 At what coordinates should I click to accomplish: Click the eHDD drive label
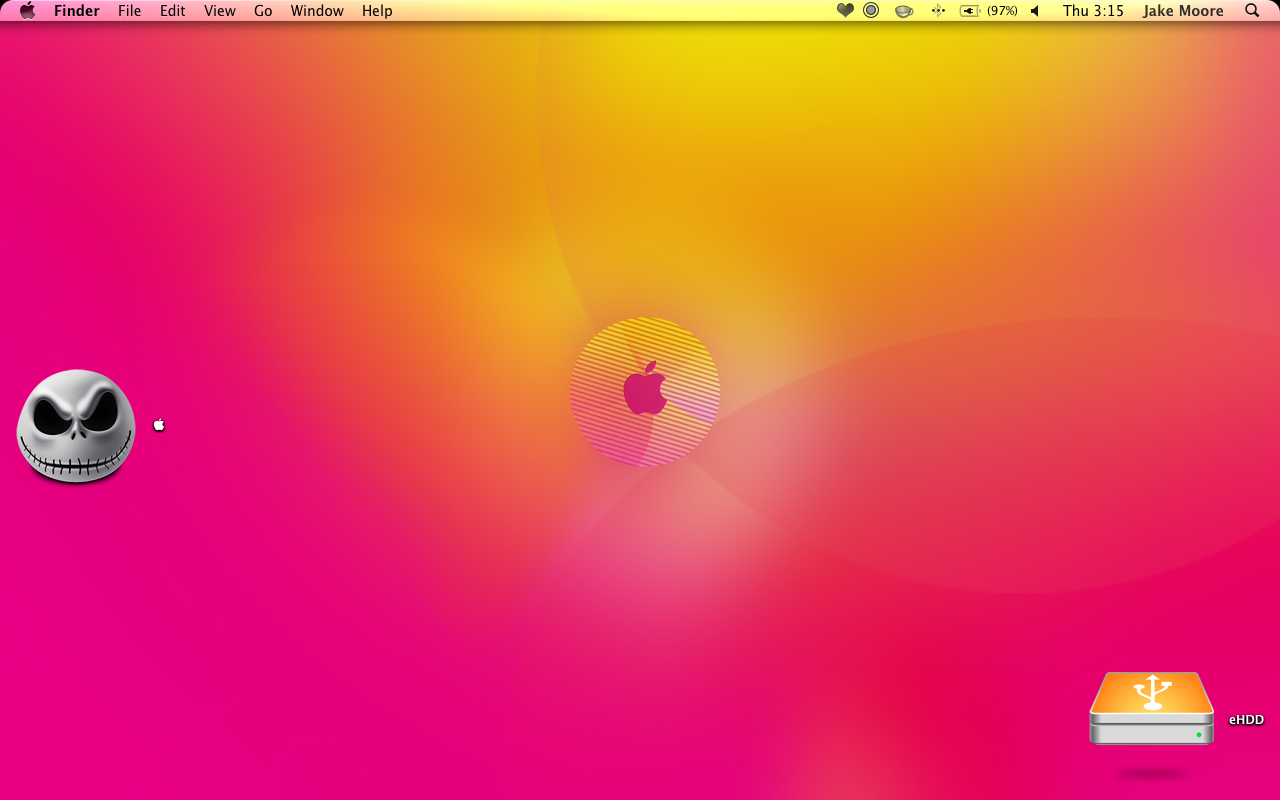click(x=1246, y=719)
